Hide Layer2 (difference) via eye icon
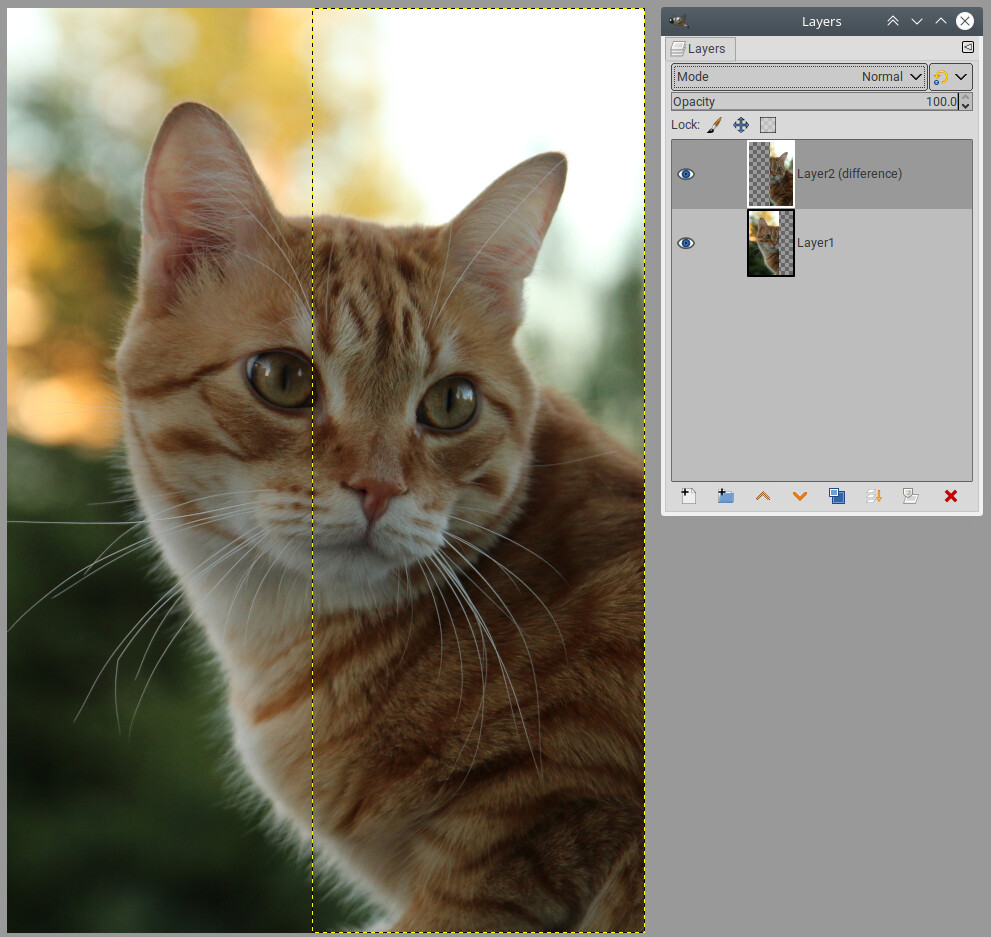 (x=686, y=174)
